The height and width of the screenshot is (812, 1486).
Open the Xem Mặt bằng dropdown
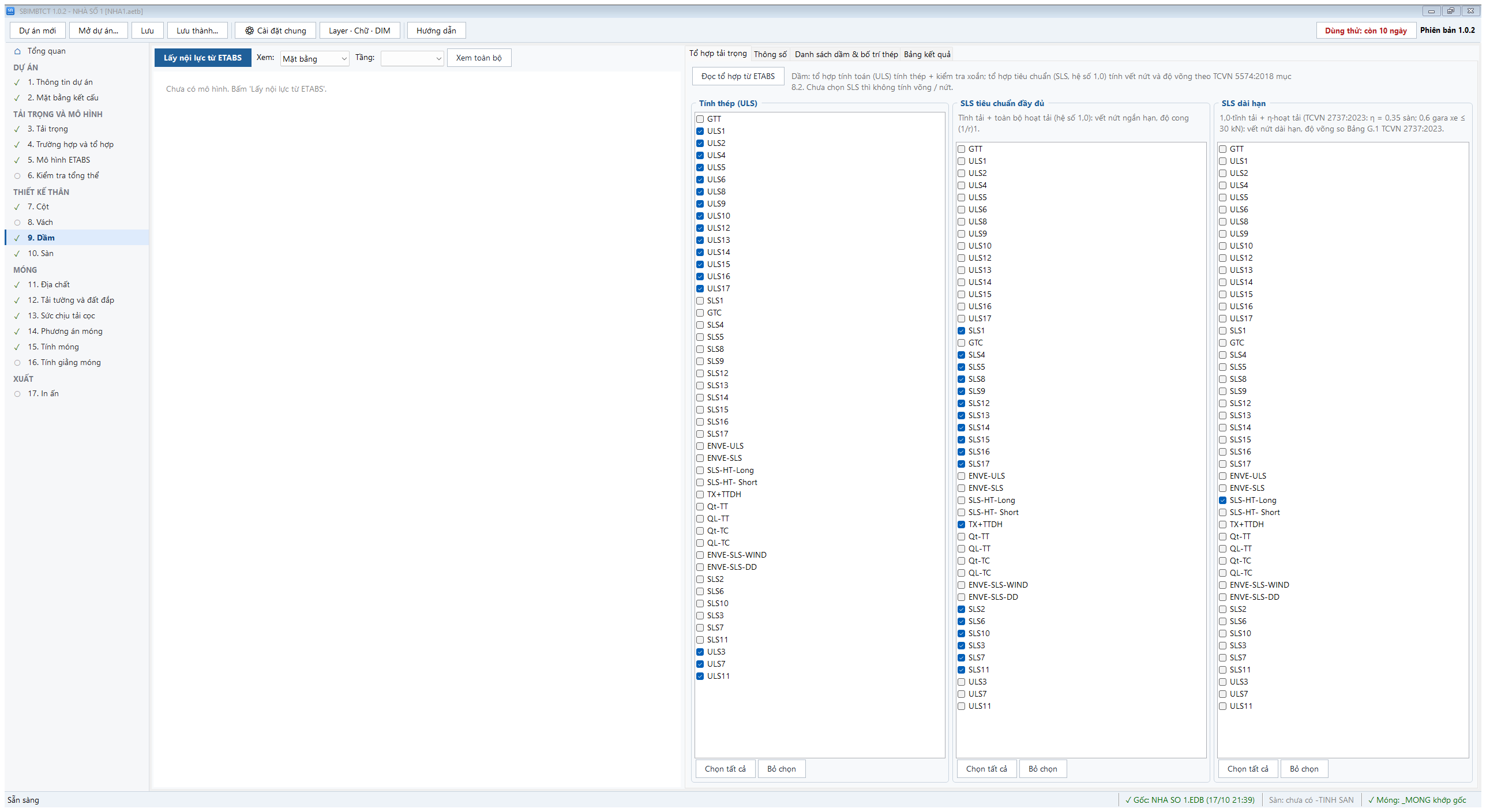coord(314,59)
